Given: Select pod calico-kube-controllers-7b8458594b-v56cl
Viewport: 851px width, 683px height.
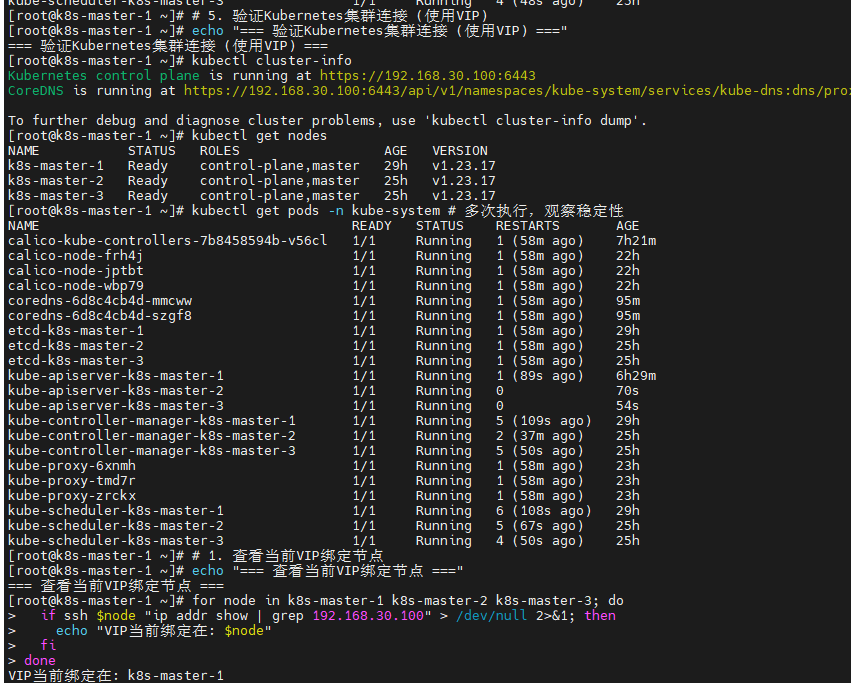Looking at the screenshot, I should pyautogui.click(x=168, y=241).
